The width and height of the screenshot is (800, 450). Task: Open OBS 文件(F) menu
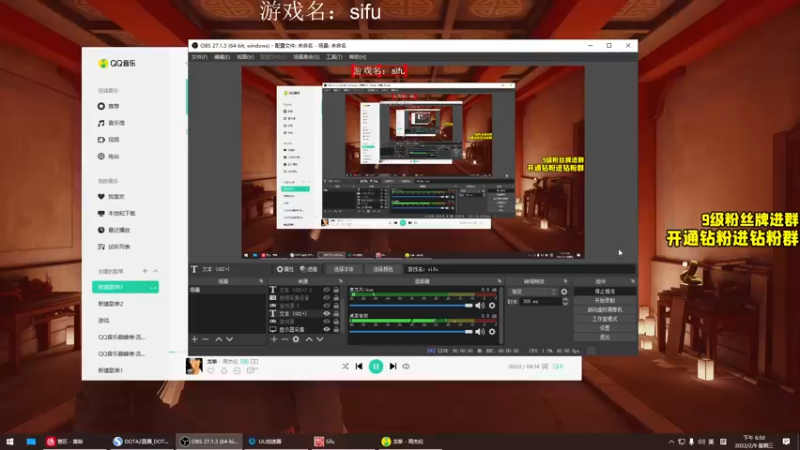[199, 57]
